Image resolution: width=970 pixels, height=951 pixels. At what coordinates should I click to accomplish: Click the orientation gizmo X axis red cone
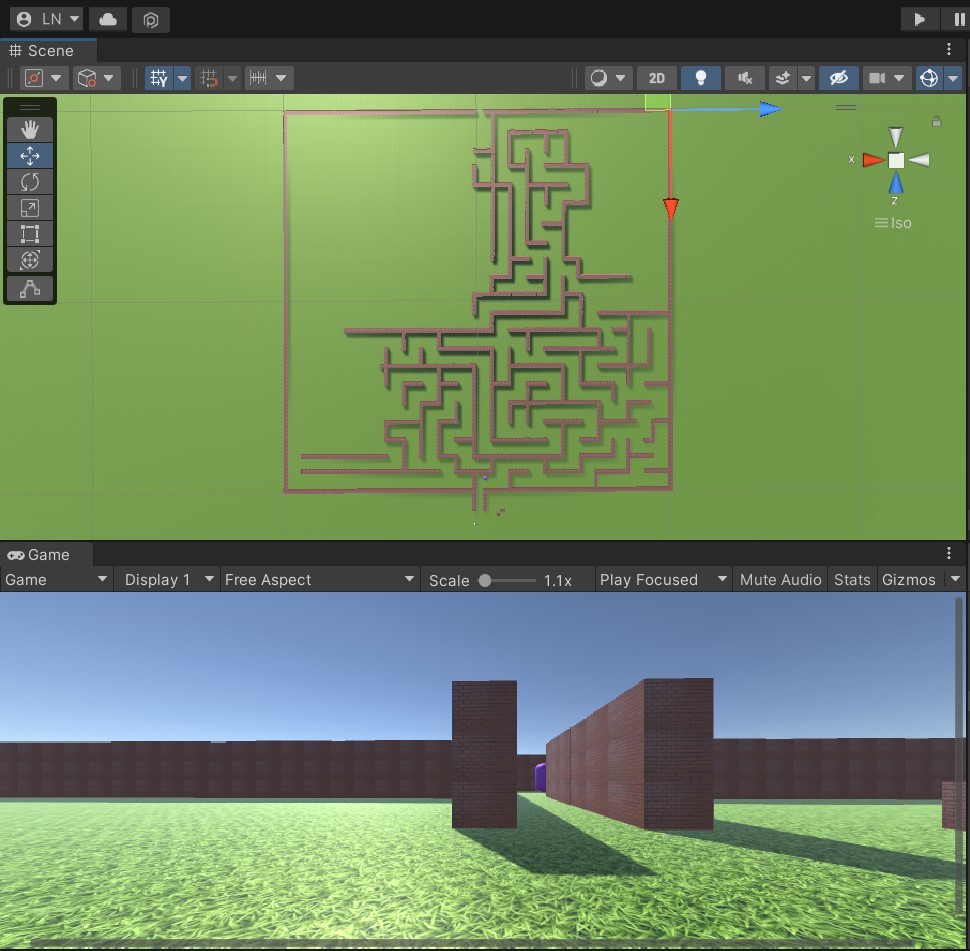pyautogui.click(x=873, y=160)
